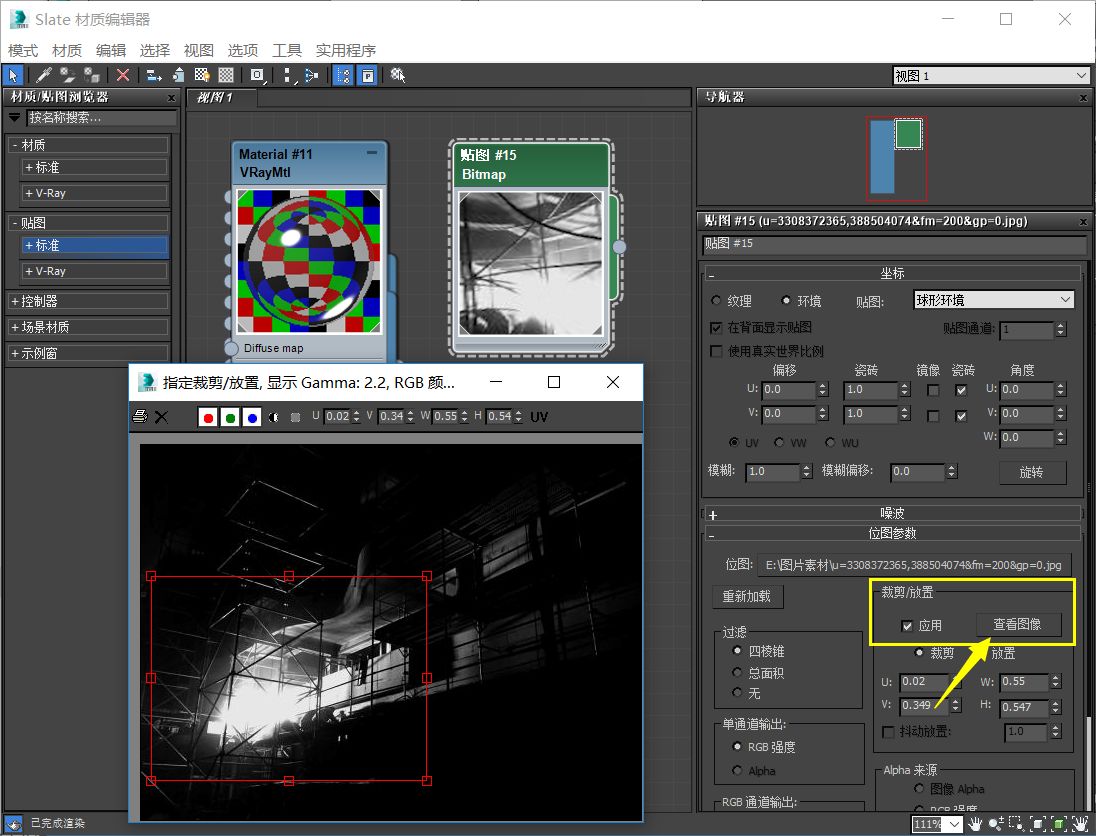Assign material to selection icon
Screen dimensions: 1096x836
coord(91,75)
